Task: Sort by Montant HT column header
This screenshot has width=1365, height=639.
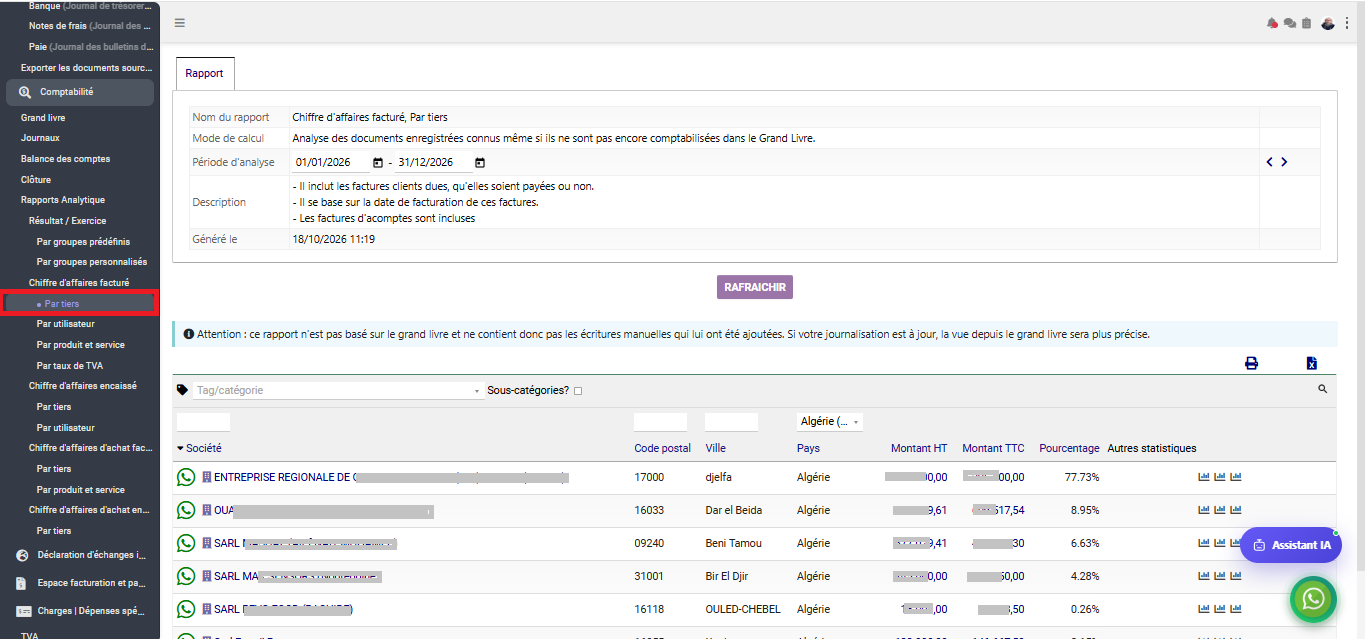Action: pos(919,449)
